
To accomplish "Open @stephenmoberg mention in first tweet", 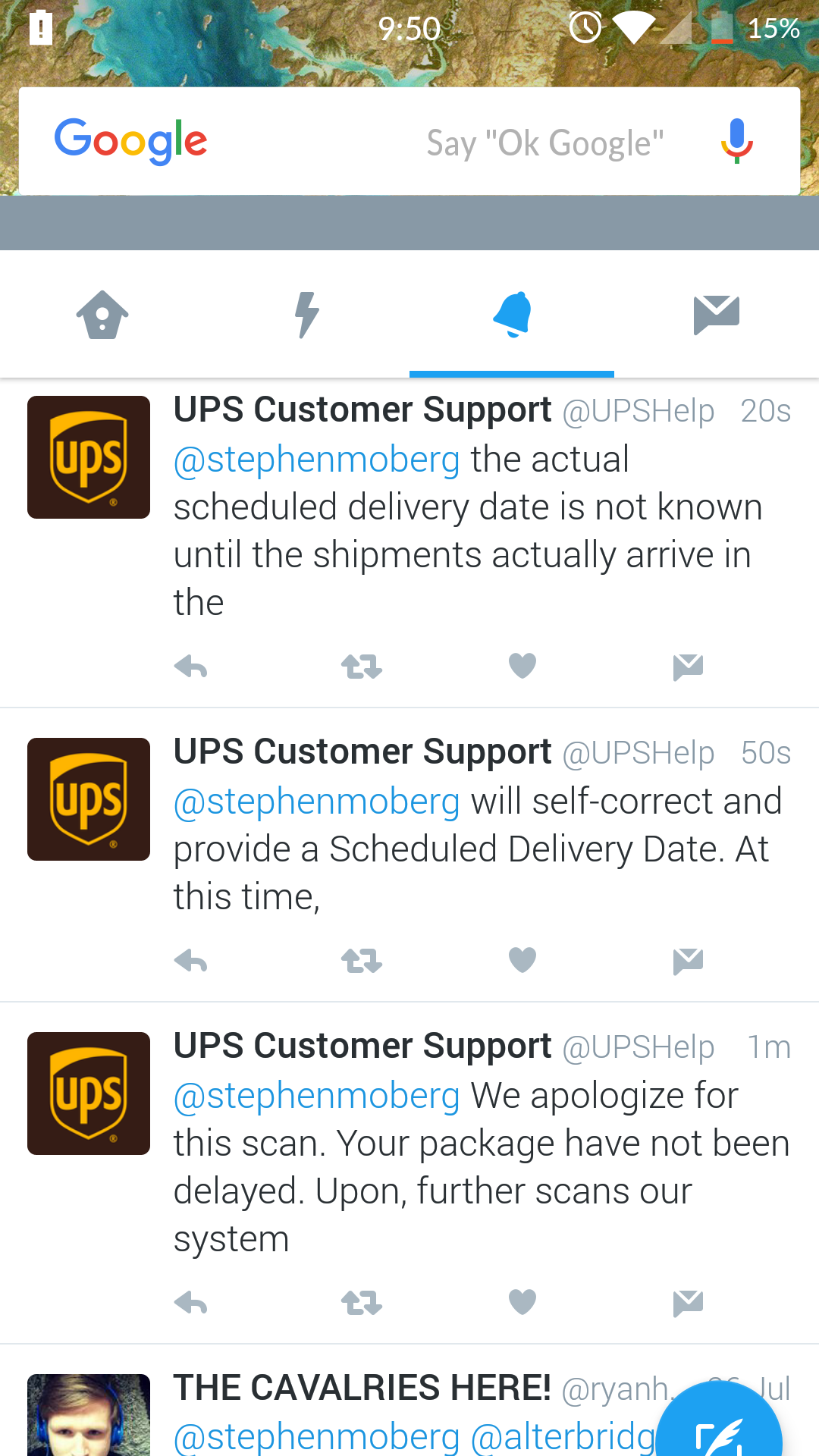I will (x=317, y=460).
